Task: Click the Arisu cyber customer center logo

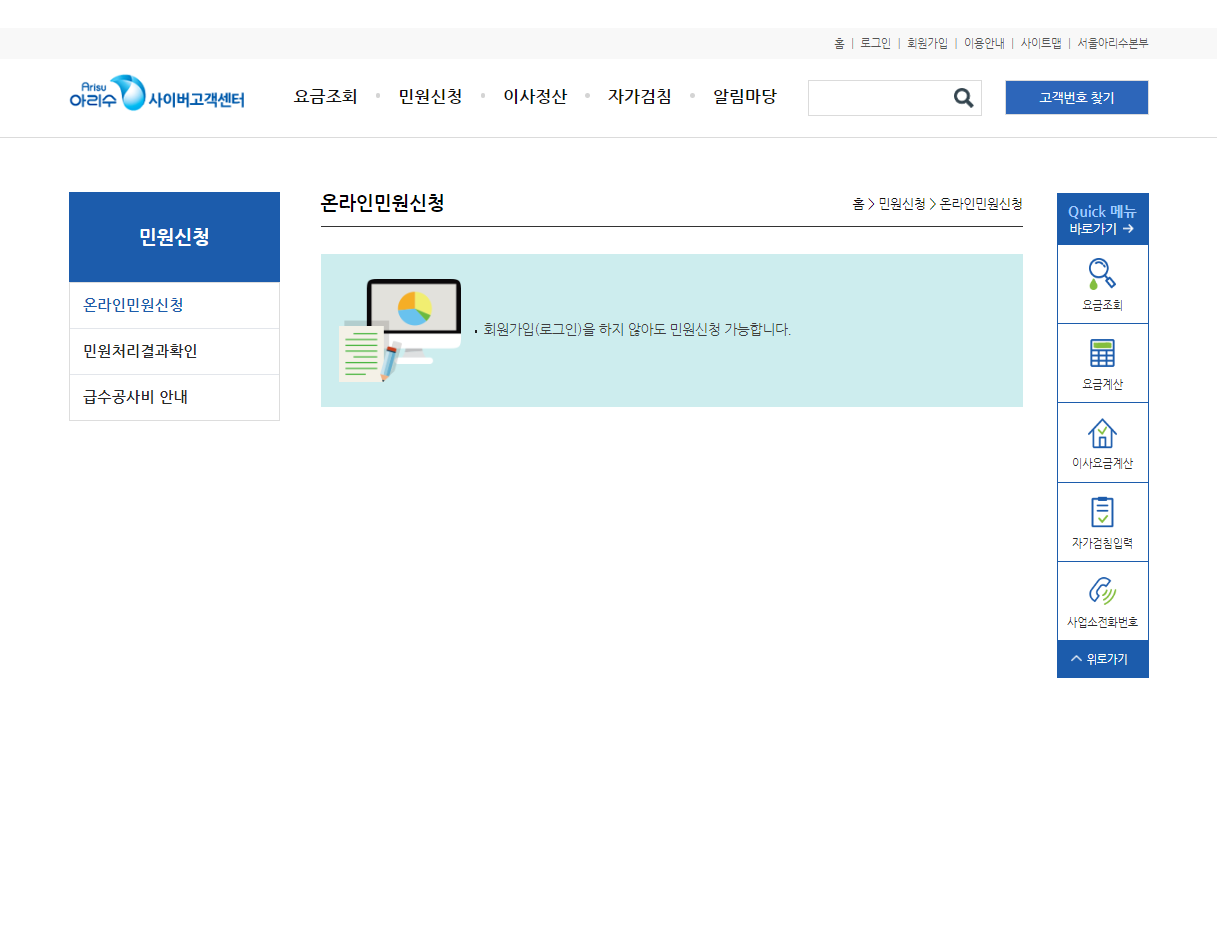Action: point(157,93)
